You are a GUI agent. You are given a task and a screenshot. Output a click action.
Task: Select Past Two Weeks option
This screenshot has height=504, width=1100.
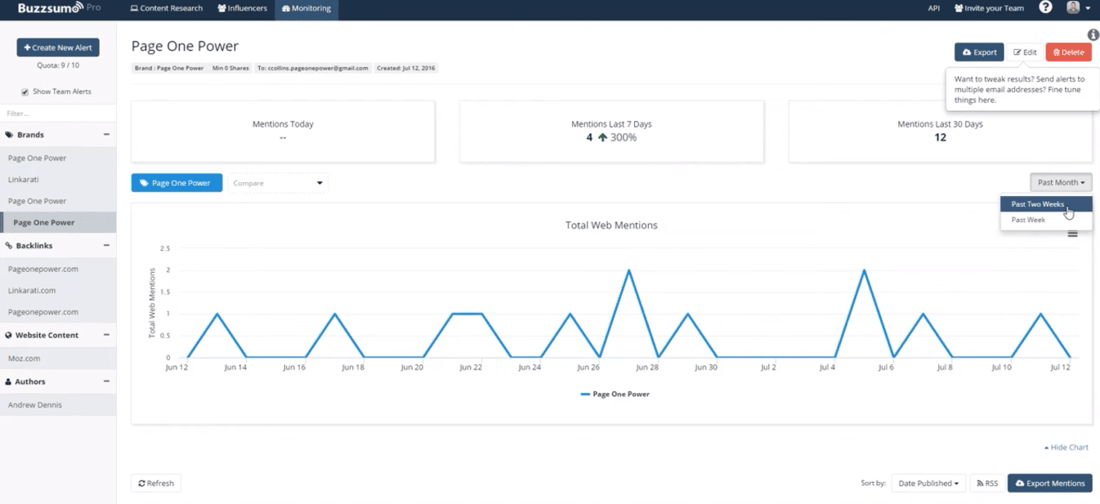[x=1046, y=204]
